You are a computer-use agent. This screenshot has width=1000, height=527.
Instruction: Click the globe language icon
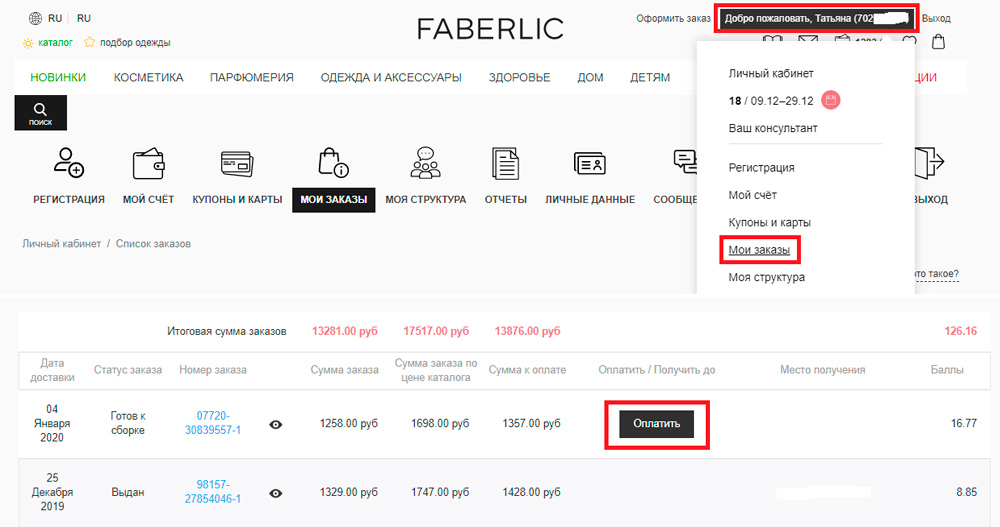pos(36,19)
